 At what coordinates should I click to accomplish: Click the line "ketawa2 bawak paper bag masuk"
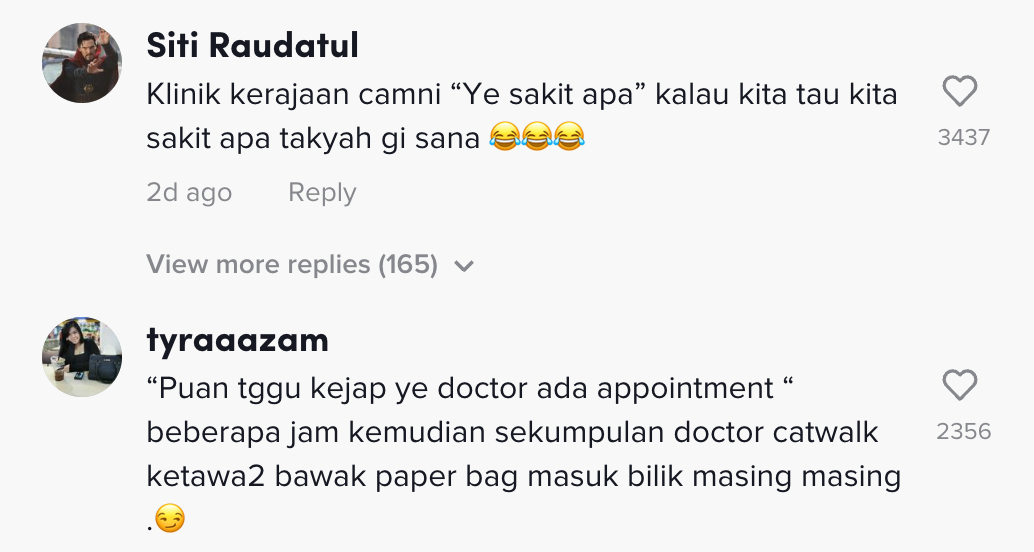[524, 477]
